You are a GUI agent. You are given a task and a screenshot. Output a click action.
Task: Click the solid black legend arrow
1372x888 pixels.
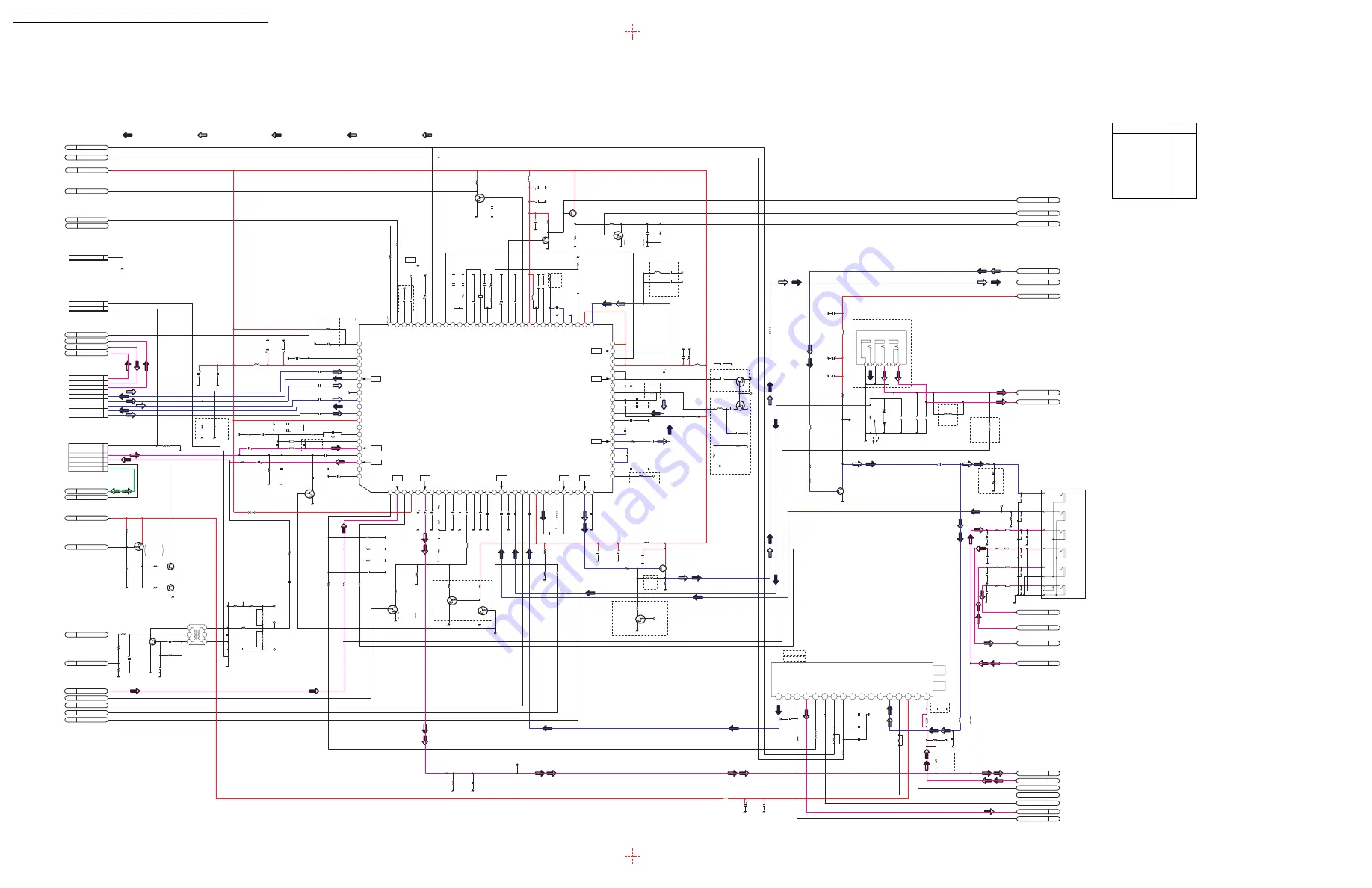coord(127,135)
